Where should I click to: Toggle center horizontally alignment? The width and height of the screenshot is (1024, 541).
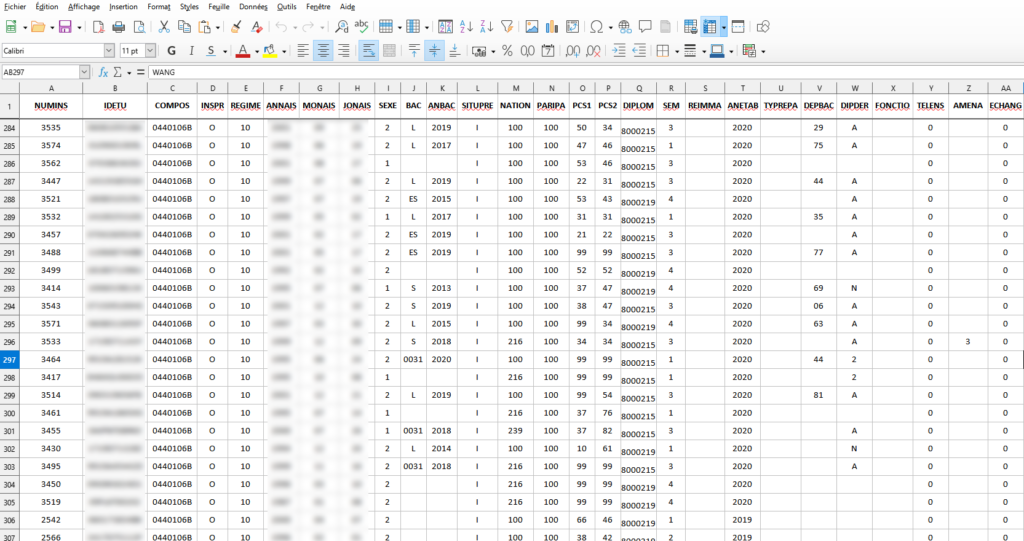pos(323,51)
